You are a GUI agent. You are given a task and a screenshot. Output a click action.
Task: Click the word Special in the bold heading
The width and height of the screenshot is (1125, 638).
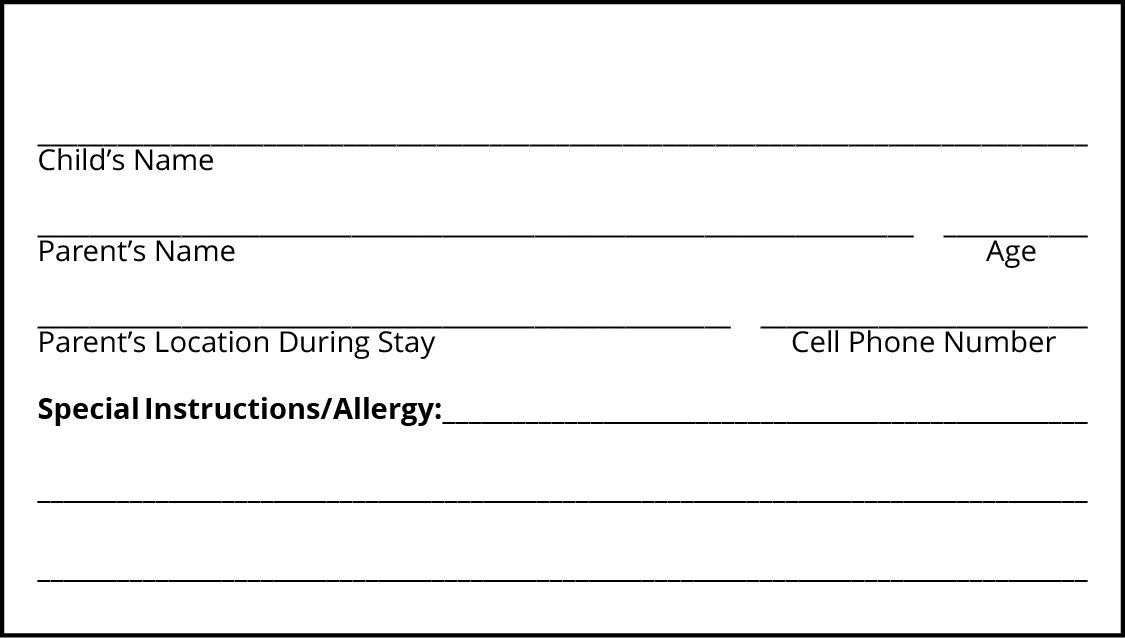pos(88,410)
